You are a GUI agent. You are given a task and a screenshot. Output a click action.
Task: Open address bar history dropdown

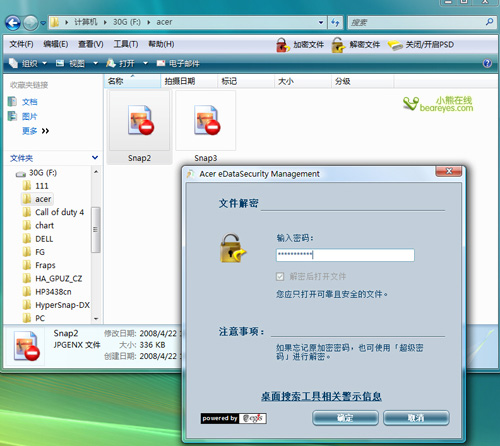[x=321, y=22]
